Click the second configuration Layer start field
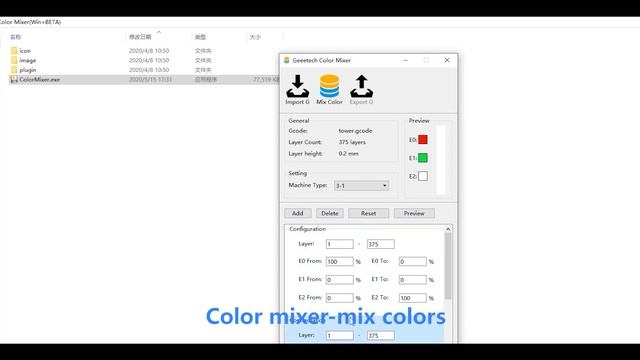 pos(340,336)
